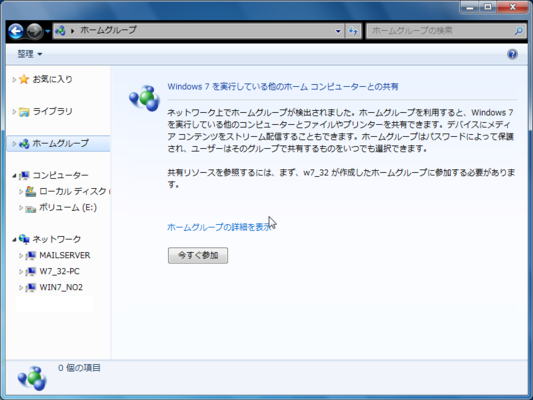
Task: Click the コンピューター icon in the sidebar
Action: point(24,175)
